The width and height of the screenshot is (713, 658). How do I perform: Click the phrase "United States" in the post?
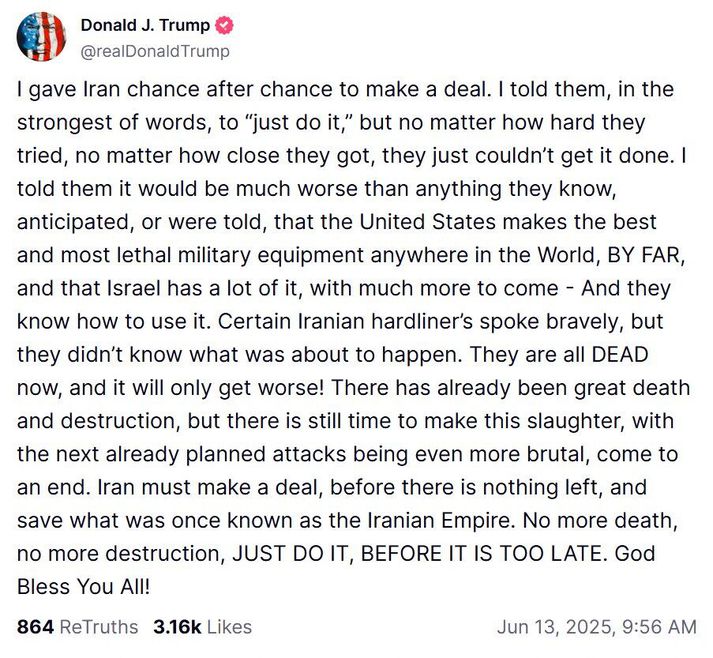pos(427,222)
